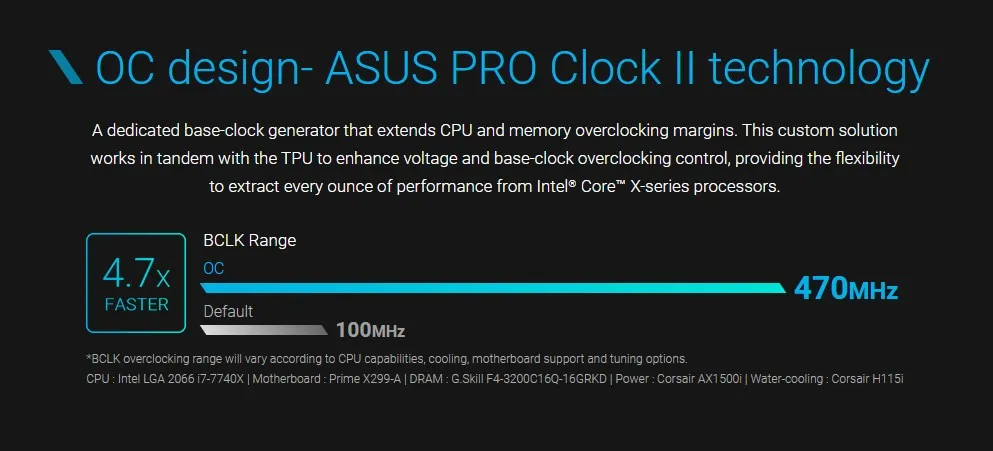This screenshot has width=993, height=451.
Task: Click the Default gray gradient bar
Action: click(x=263, y=330)
